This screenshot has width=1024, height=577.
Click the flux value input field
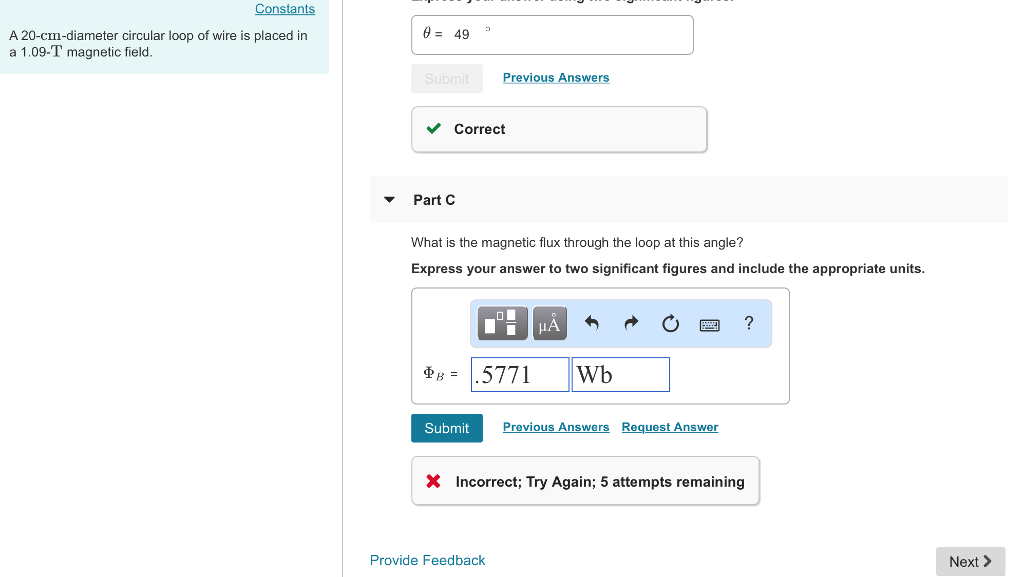[x=520, y=375]
